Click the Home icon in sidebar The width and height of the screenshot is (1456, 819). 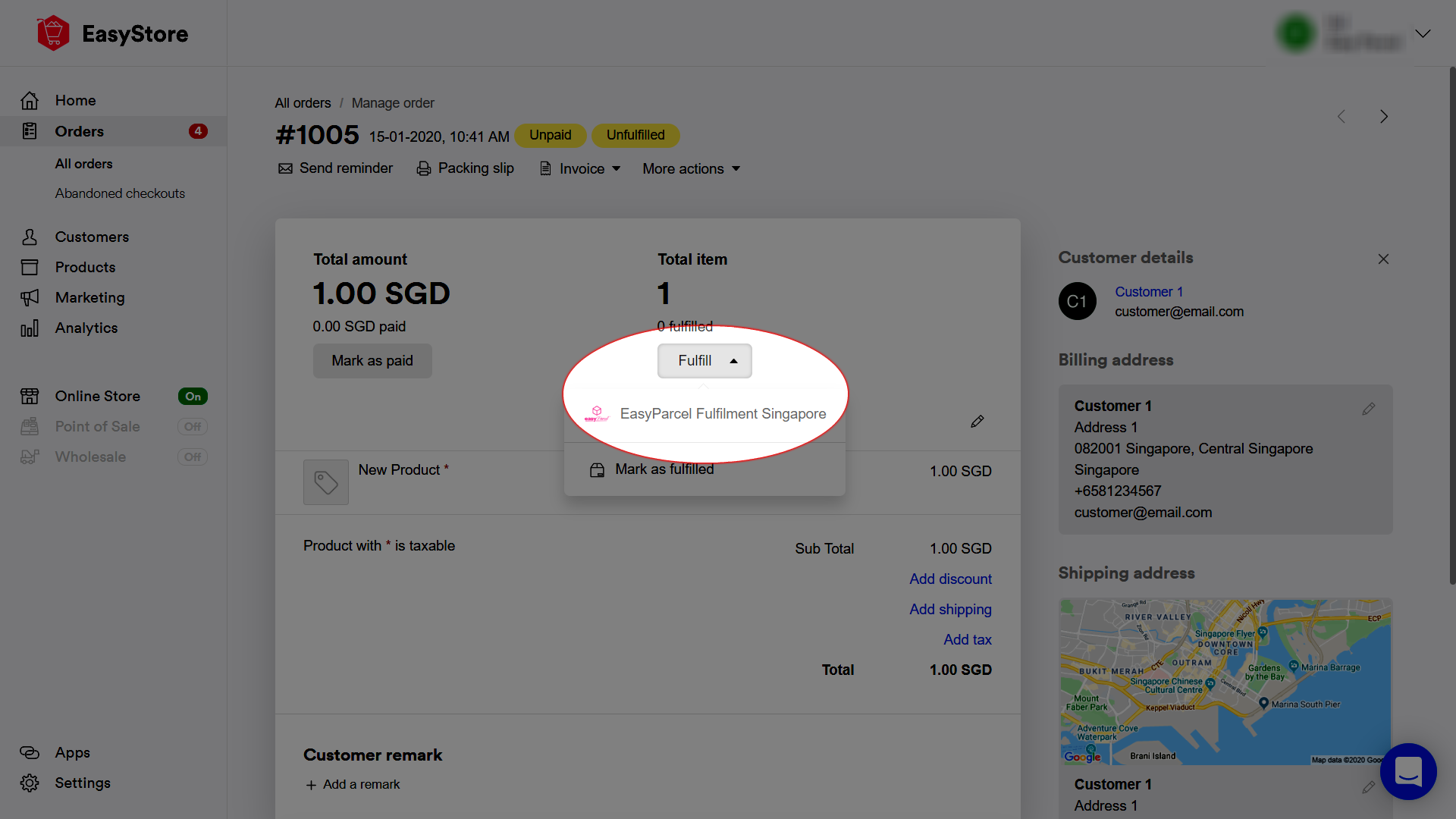[x=30, y=101]
